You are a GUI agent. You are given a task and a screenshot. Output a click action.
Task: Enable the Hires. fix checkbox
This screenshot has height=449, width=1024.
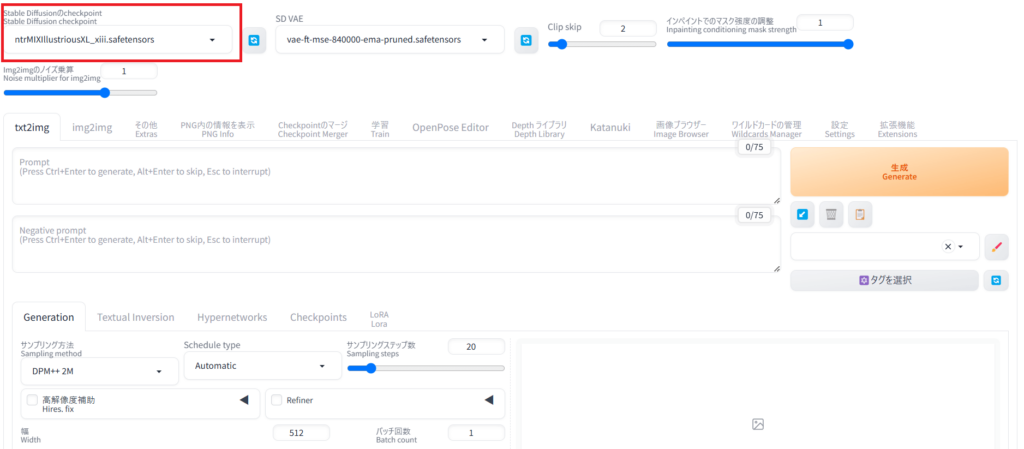(x=33, y=400)
